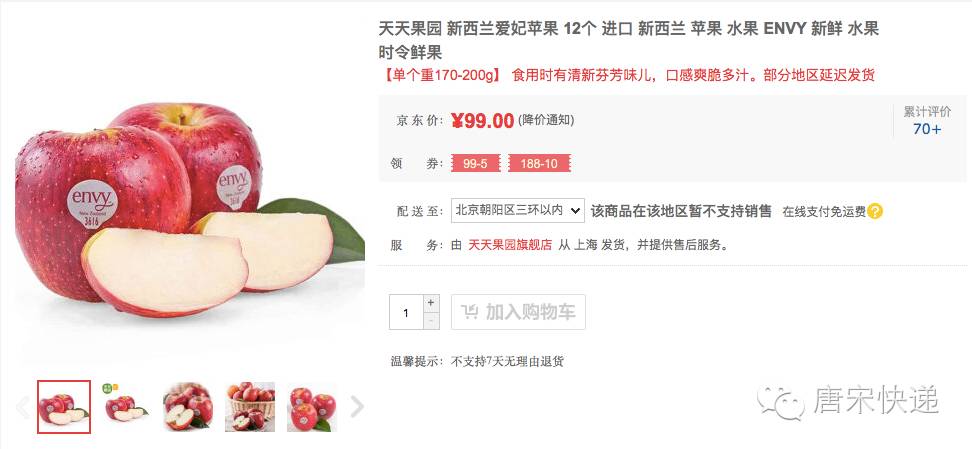Decrease quantity with the minus button
Viewport: 972px width, 449px height.
click(x=431, y=321)
